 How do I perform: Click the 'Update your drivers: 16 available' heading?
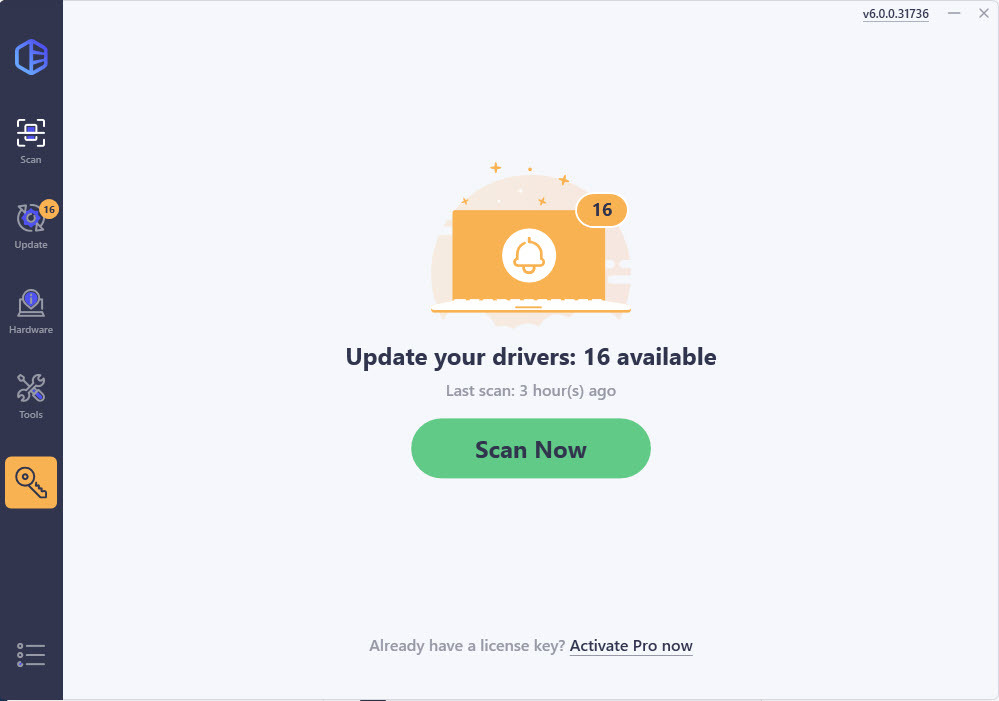tap(531, 357)
